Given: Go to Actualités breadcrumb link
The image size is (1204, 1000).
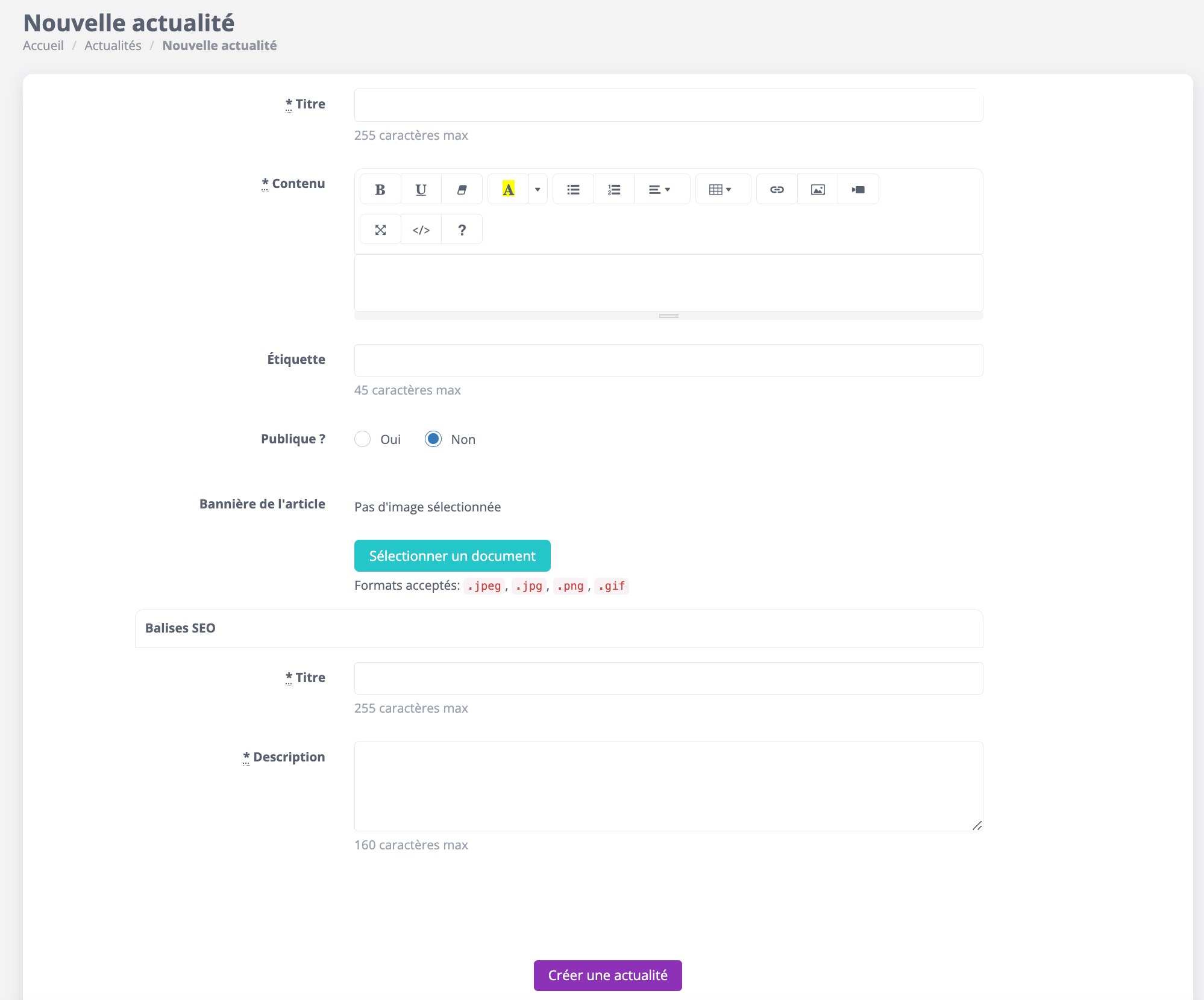Looking at the screenshot, I should tap(113, 46).
